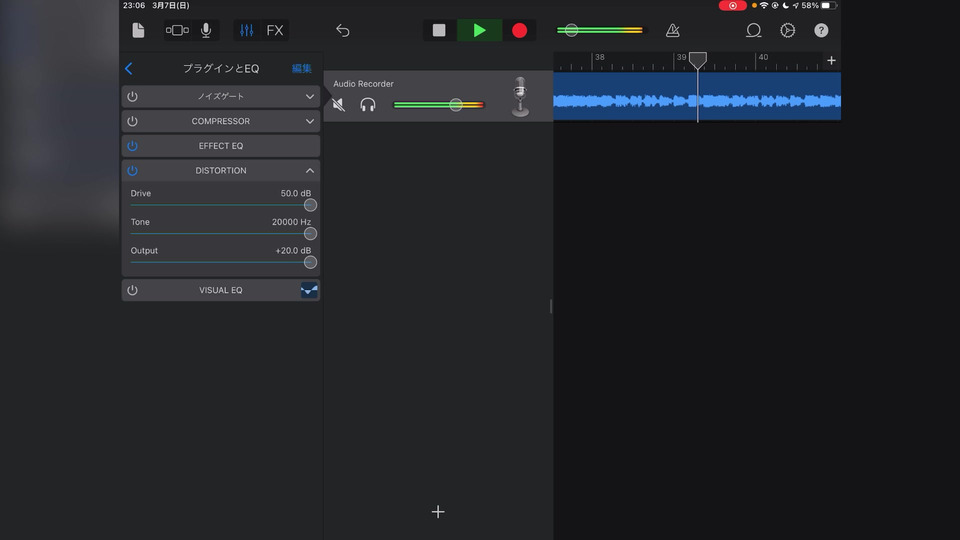The width and height of the screenshot is (960, 540).
Task: Go back with the blue chevron
Action: pos(129,69)
